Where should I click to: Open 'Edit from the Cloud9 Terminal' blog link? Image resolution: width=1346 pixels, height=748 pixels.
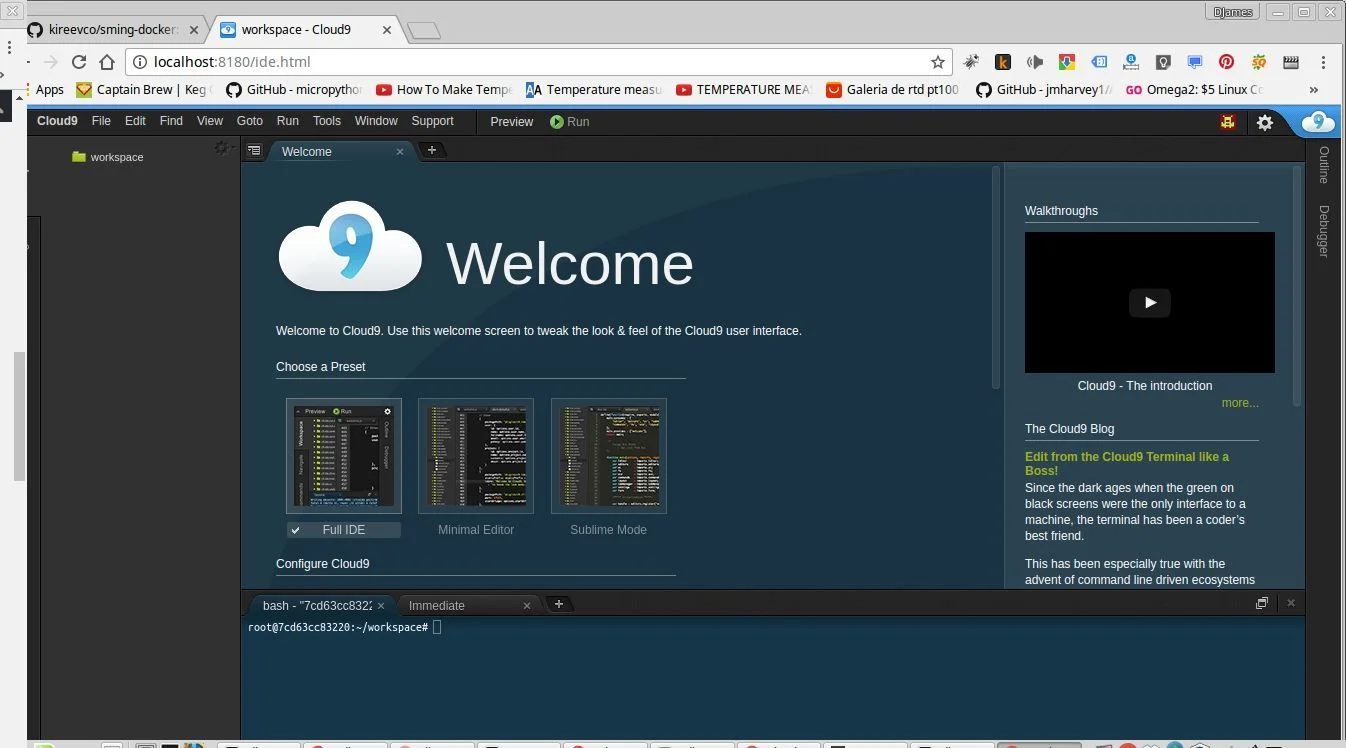tap(1127, 464)
